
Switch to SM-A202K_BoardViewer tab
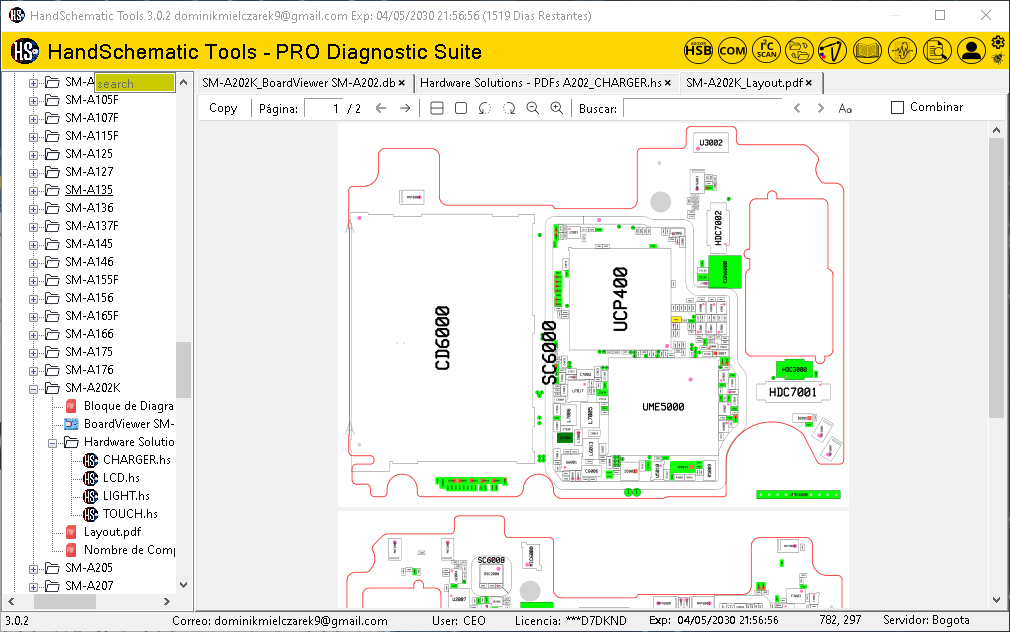click(x=299, y=82)
